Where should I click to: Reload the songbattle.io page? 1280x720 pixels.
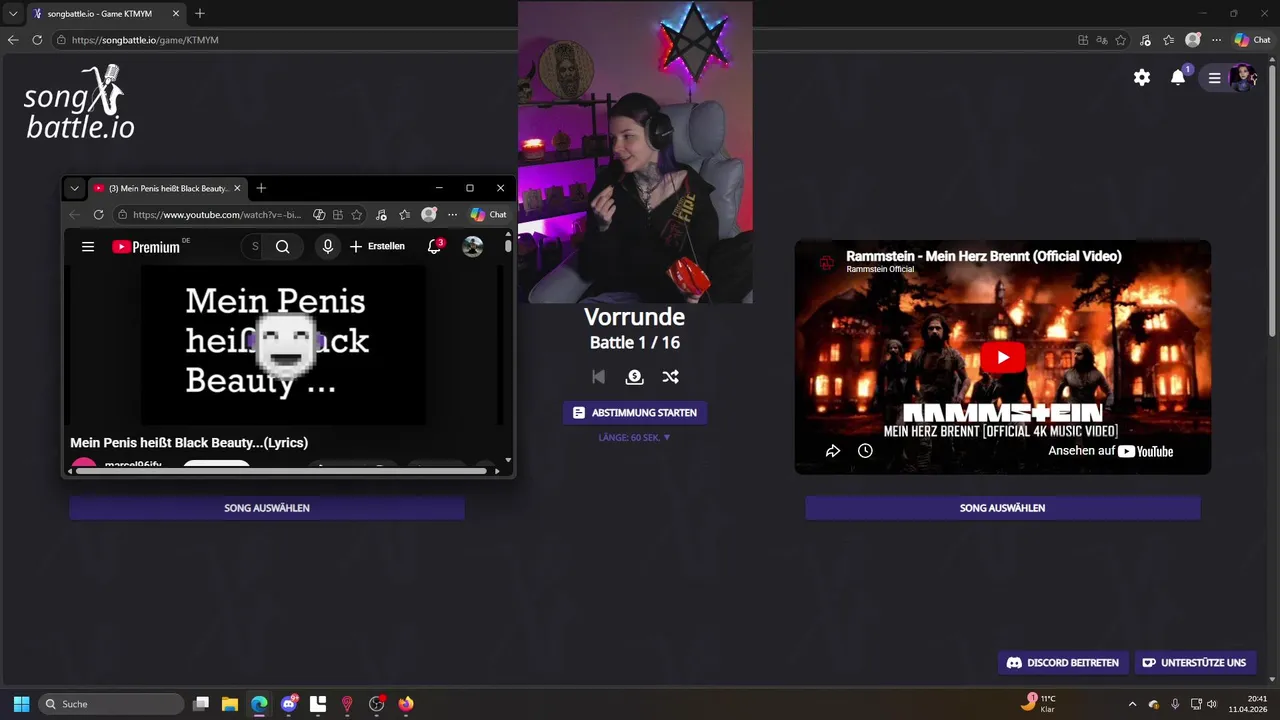tap(37, 40)
